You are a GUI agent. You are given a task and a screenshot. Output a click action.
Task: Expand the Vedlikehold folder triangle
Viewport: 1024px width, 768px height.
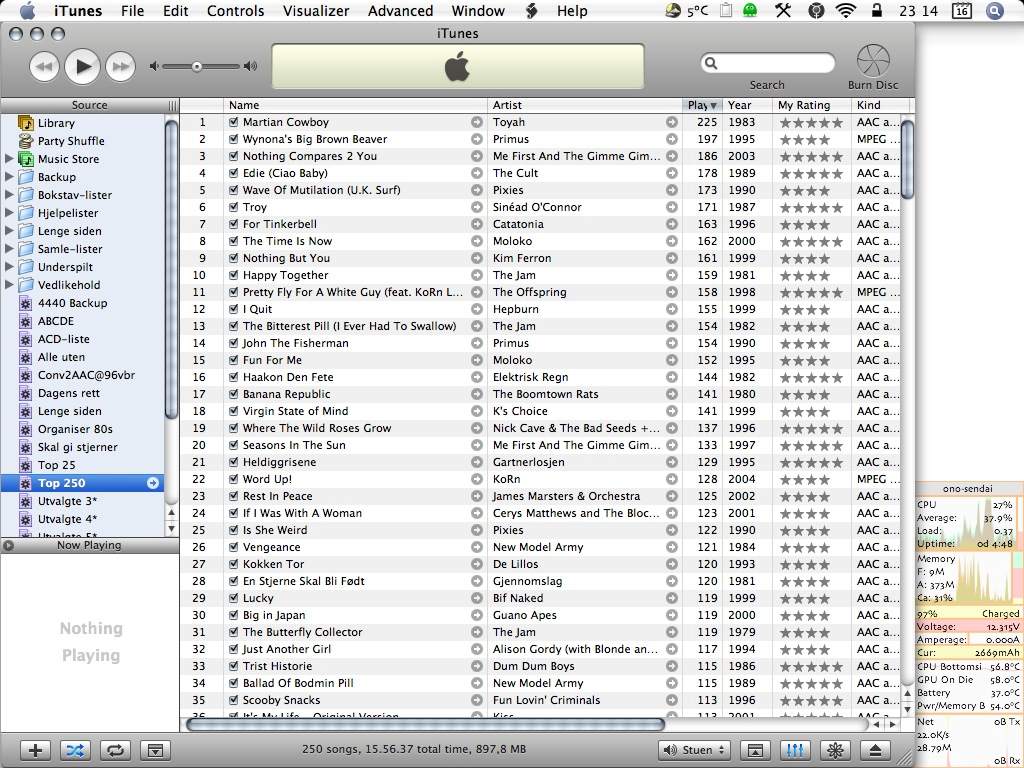point(9,285)
